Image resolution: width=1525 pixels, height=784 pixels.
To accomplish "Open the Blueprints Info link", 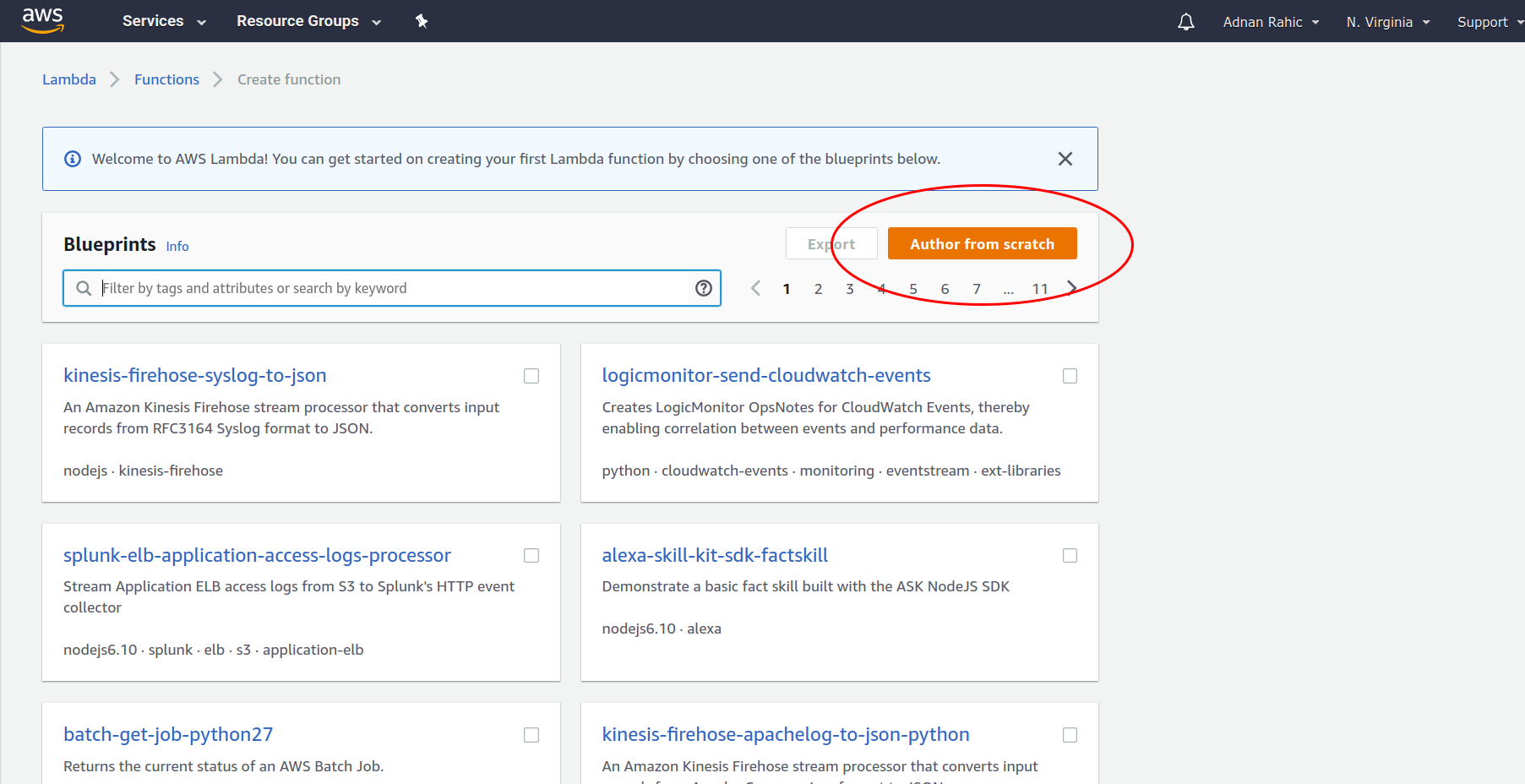I will click(x=177, y=246).
